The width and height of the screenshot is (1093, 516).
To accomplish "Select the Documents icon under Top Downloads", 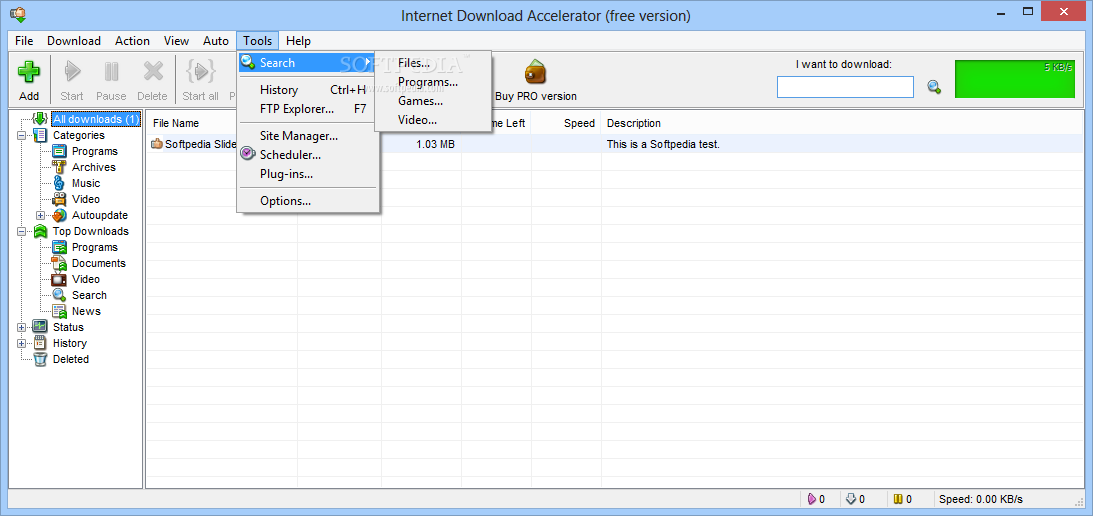I will coord(59,264).
